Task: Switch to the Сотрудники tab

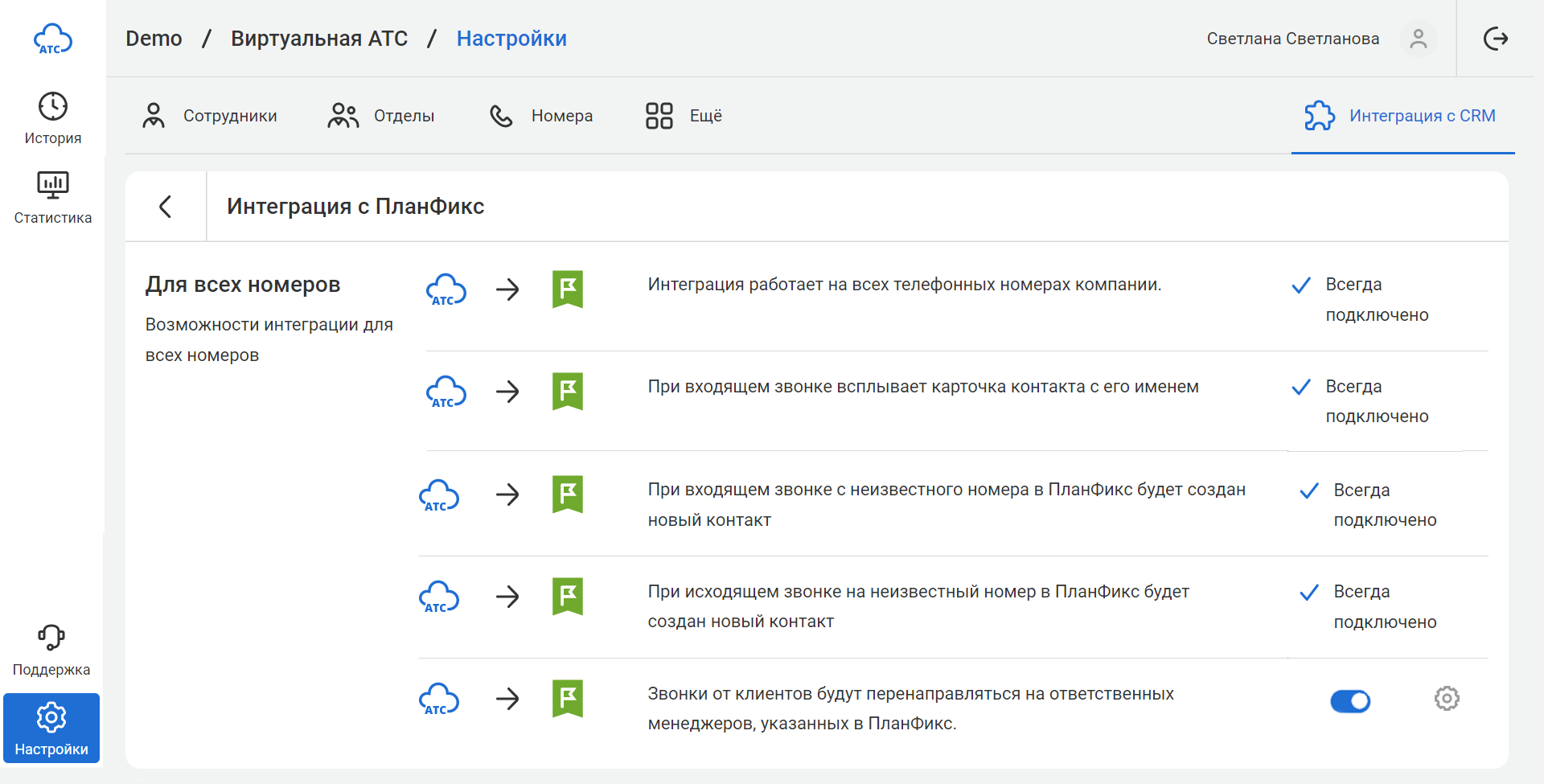Action: [209, 116]
